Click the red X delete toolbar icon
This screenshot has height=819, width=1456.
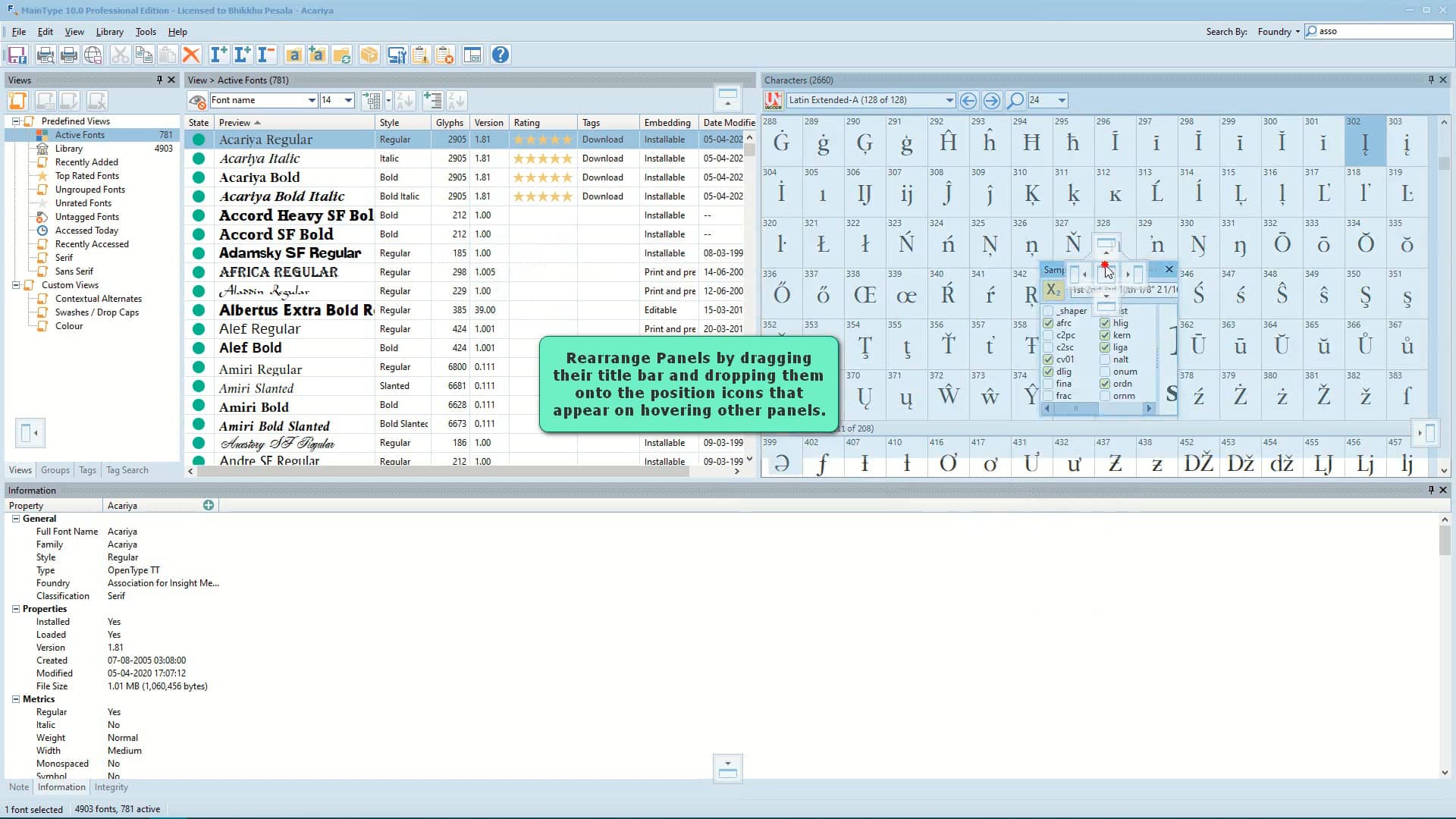click(191, 55)
